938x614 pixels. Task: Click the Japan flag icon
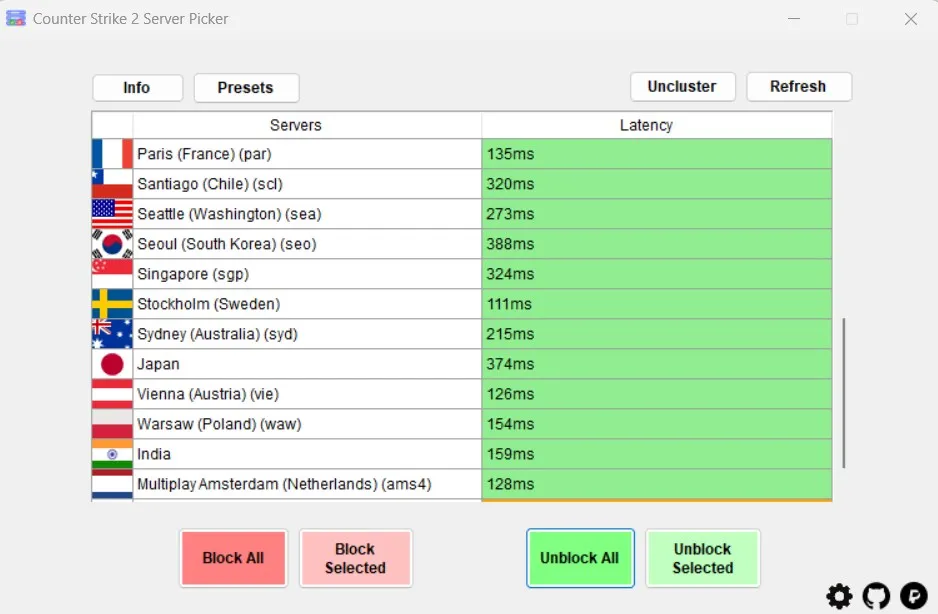(x=112, y=364)
